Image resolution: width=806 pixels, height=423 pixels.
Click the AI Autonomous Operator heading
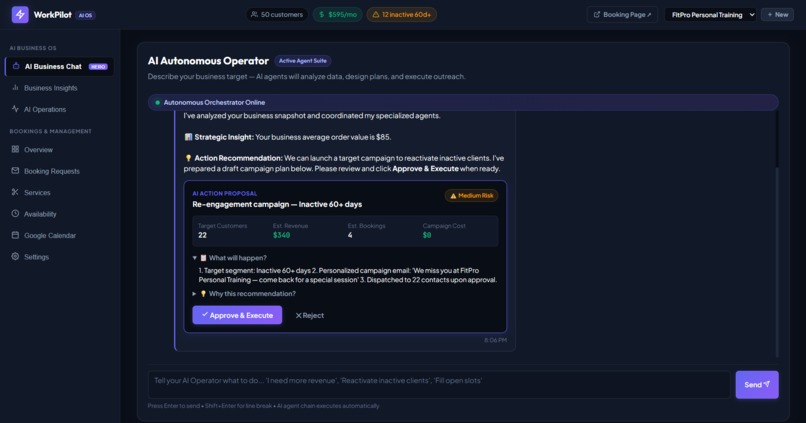point(208,61)
